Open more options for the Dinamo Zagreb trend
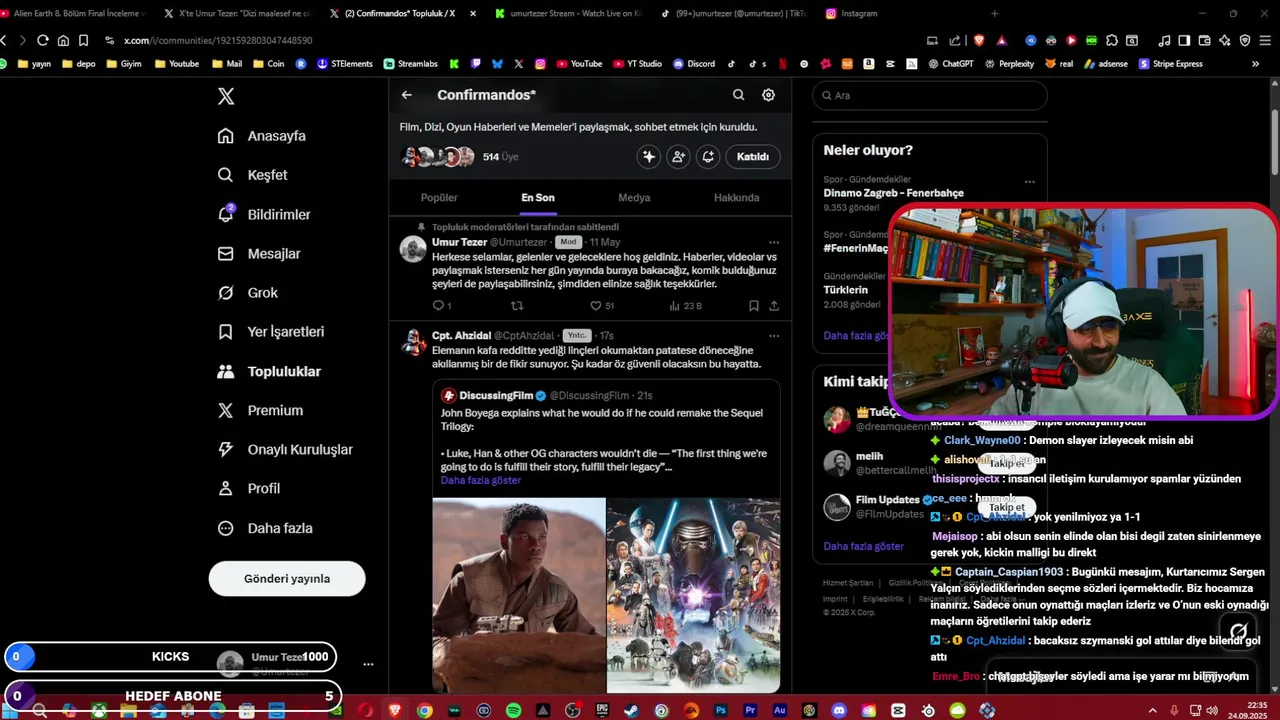The width and height of the screenshot is (1280, 720). coord(1029,182)
